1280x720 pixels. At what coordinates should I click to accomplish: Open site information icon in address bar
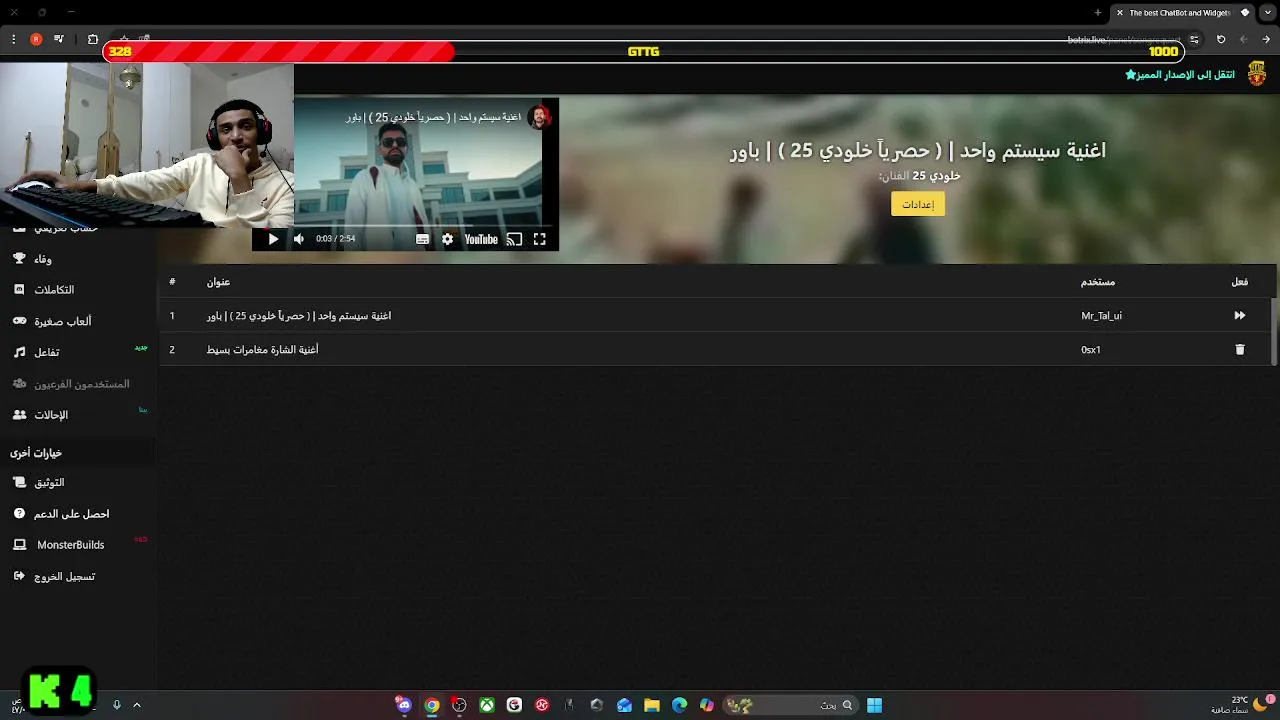(1194, 39)
